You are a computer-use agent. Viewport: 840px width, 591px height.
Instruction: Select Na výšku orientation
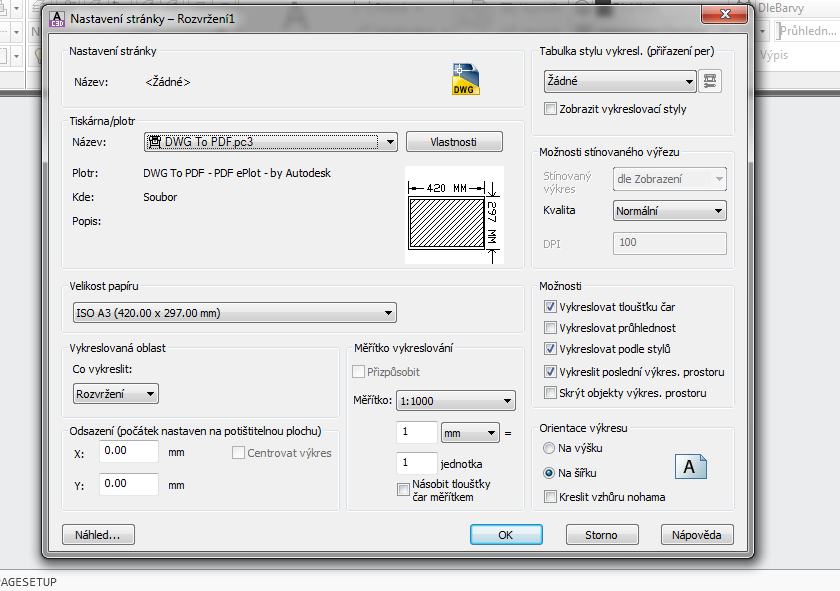548,448
